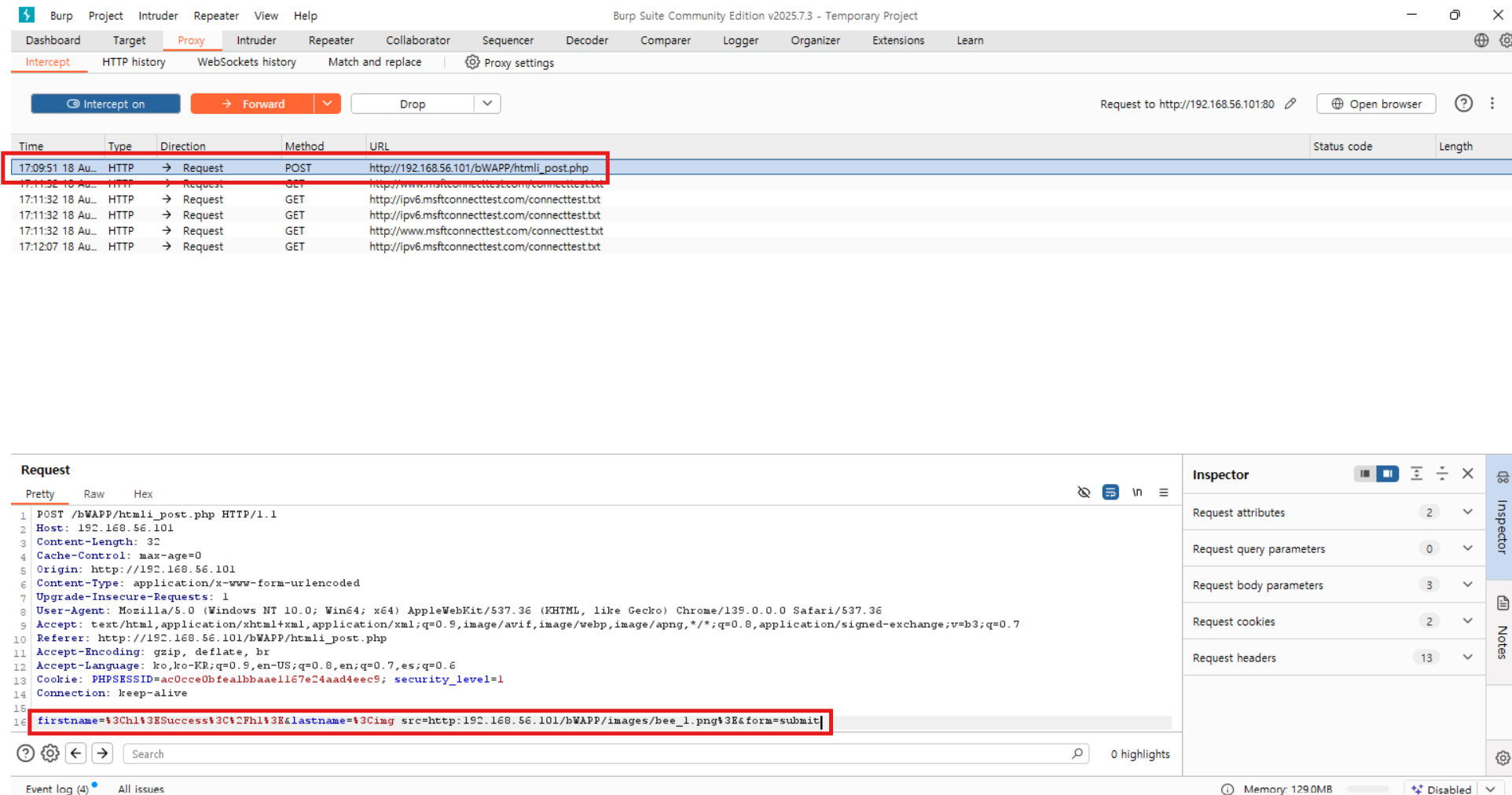Viewport: 1512px width, 795px height.
Task: Switch request view to Hex
Action: [x=143, y=494]
